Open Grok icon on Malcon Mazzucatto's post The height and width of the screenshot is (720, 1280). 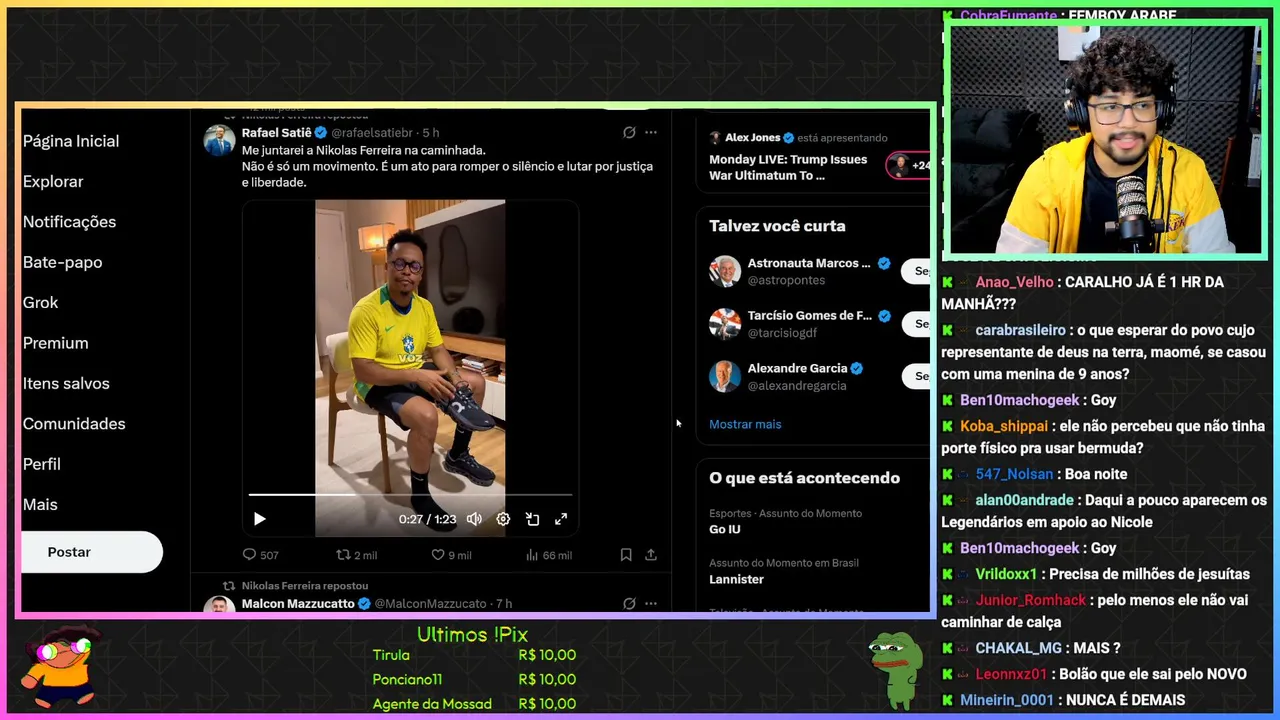(x=629, y=604)
